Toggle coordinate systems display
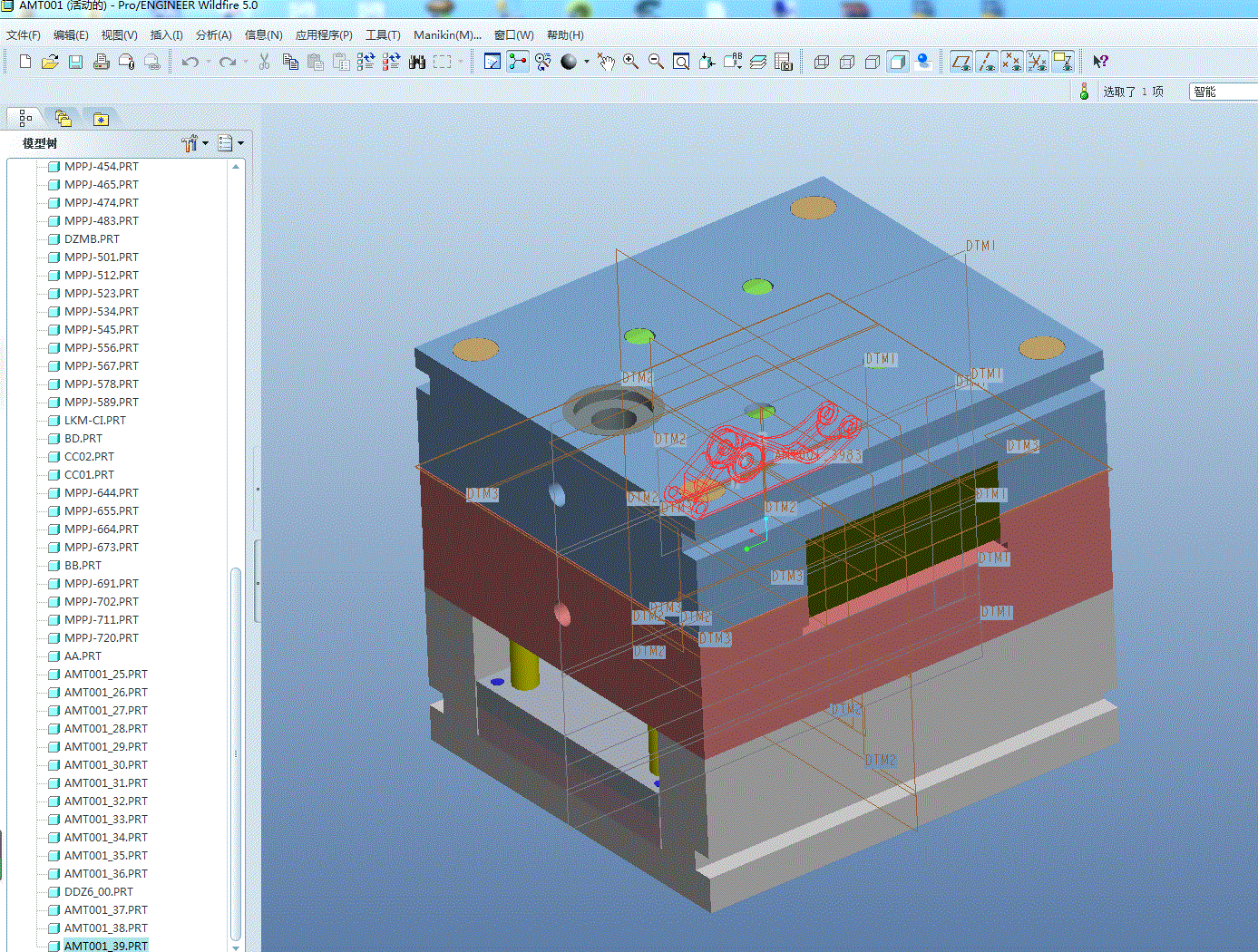Viewport: 1258px width, 952px height. click(x=1037, y=62)
